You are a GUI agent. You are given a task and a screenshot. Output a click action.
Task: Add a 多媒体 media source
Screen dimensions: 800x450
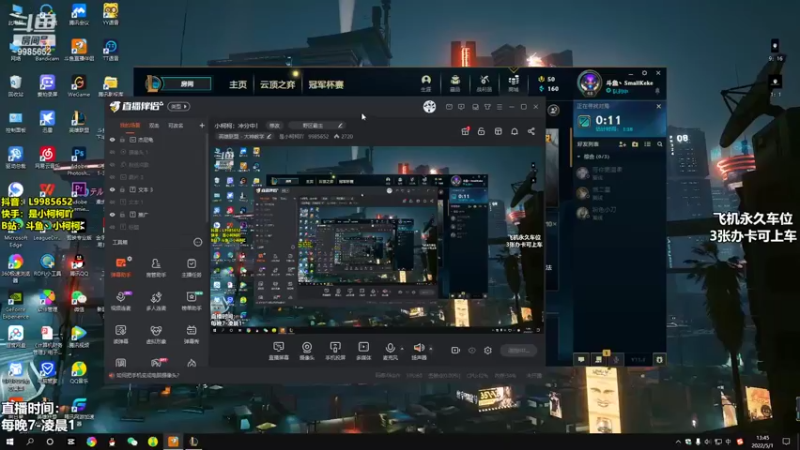tap(363, 351)
